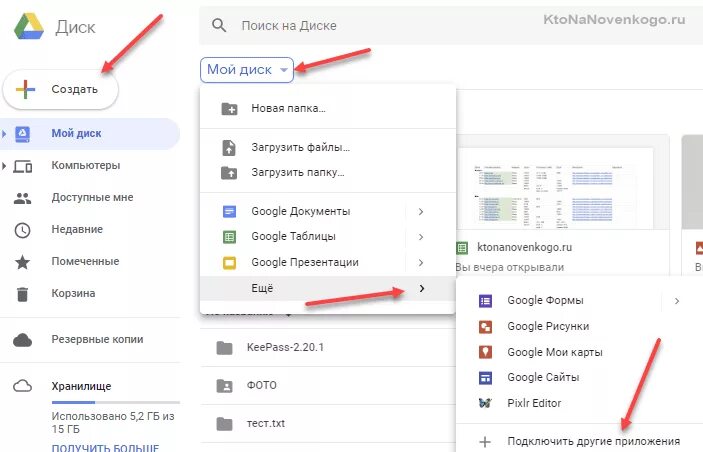Expand the Компьютеры tree node
Screen dimensions: 703x452
pos(4,166)
